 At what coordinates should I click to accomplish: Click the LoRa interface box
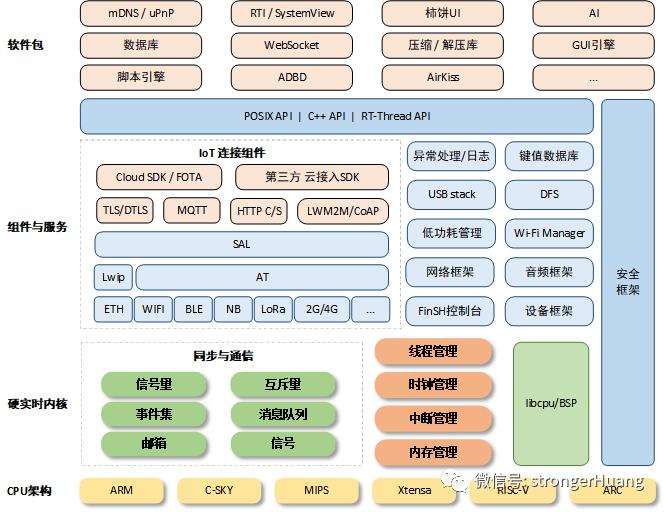(273, 309)
